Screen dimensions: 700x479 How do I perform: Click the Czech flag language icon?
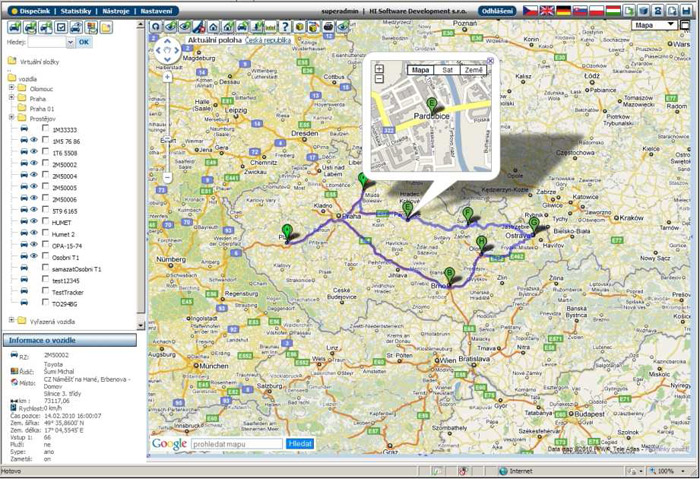(530, 10)
